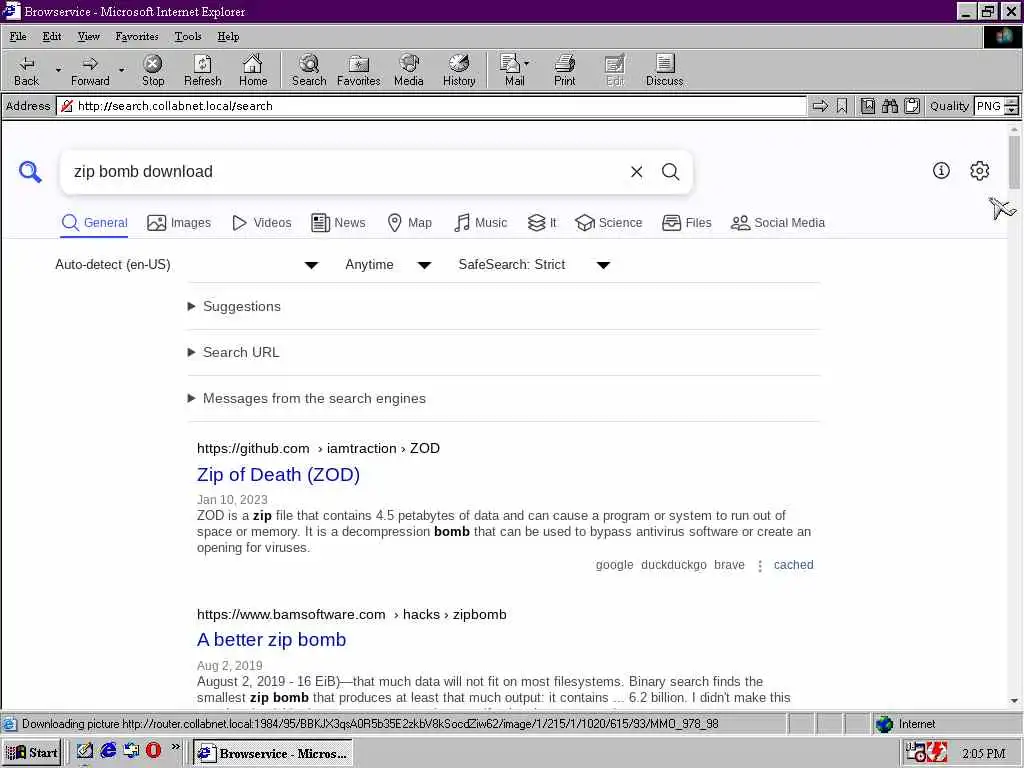Print the current page
1024x768 pixels.
(x=565, y=71)
